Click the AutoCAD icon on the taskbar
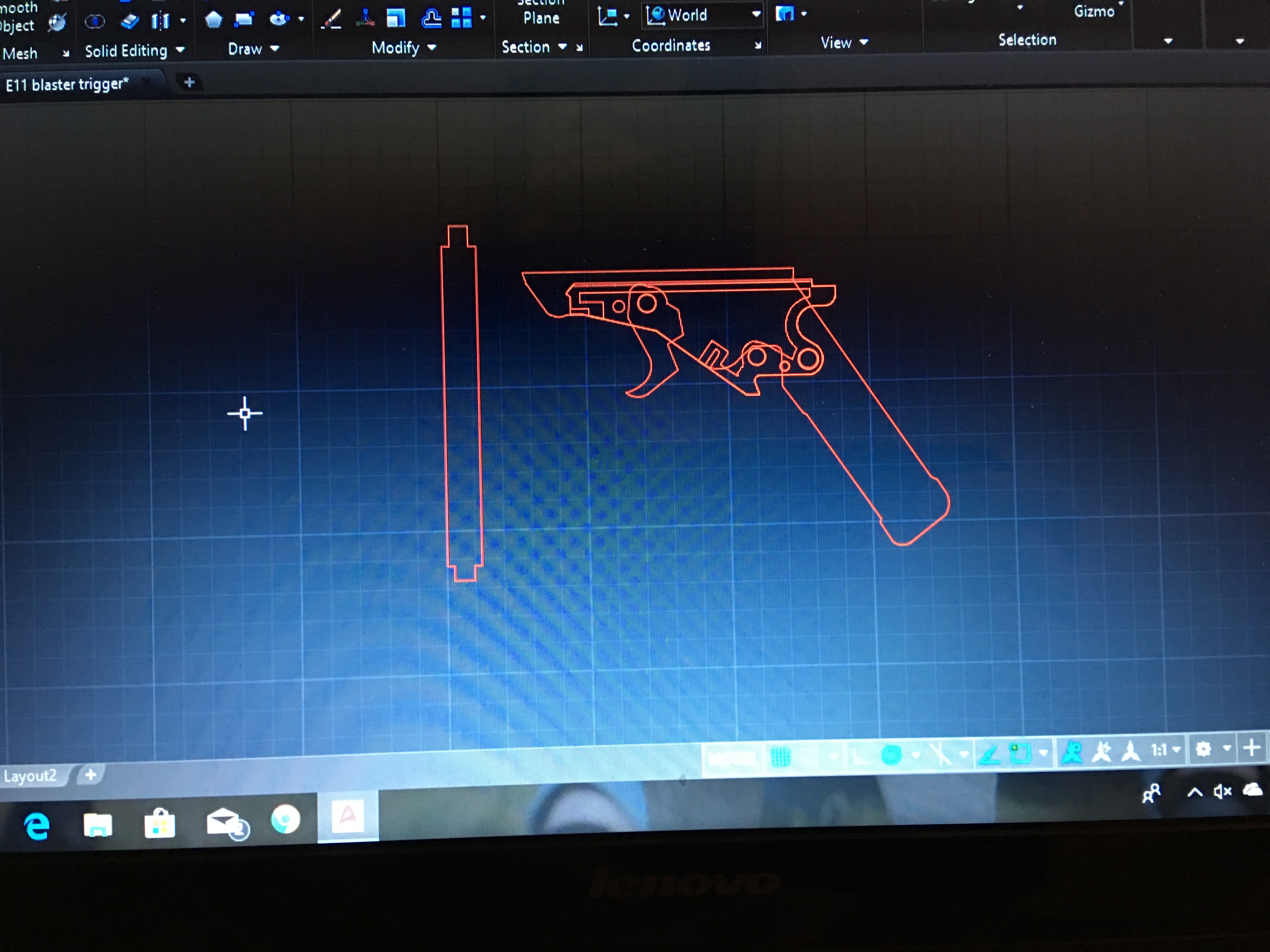Screen dimensions: 1270x952 click(x=348, y=816)
